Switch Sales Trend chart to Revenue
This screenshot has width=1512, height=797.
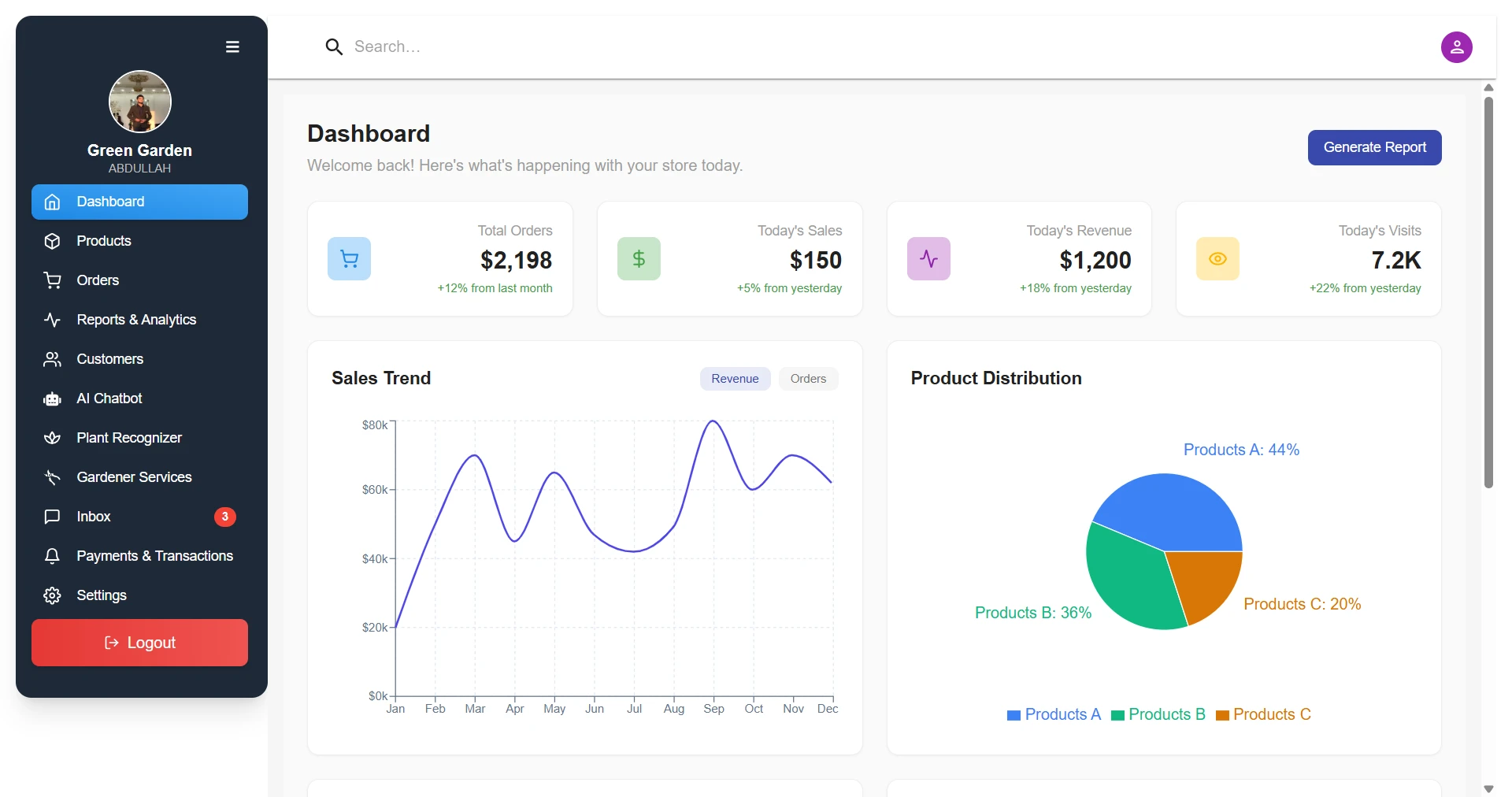click(x=735, y=379)
